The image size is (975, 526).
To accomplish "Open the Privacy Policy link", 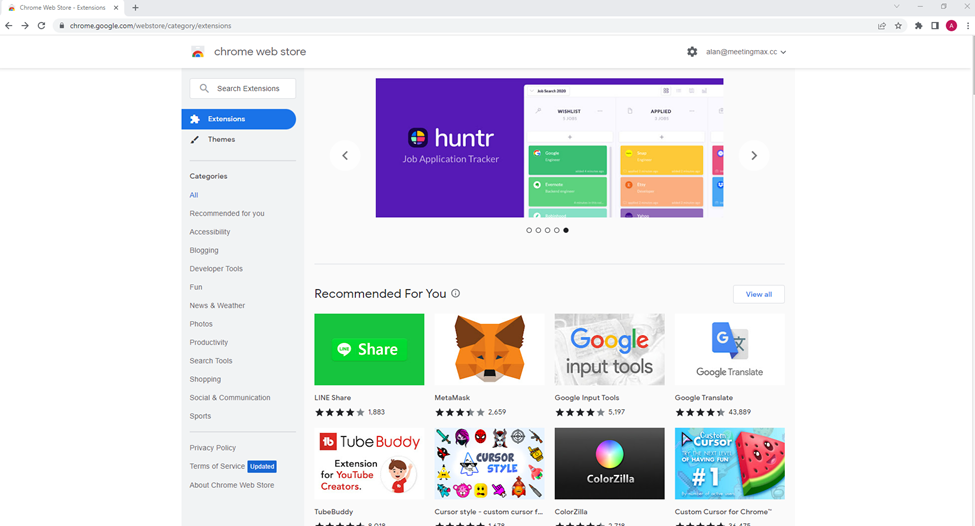I will pyautogui.click(x=213, y=448).
